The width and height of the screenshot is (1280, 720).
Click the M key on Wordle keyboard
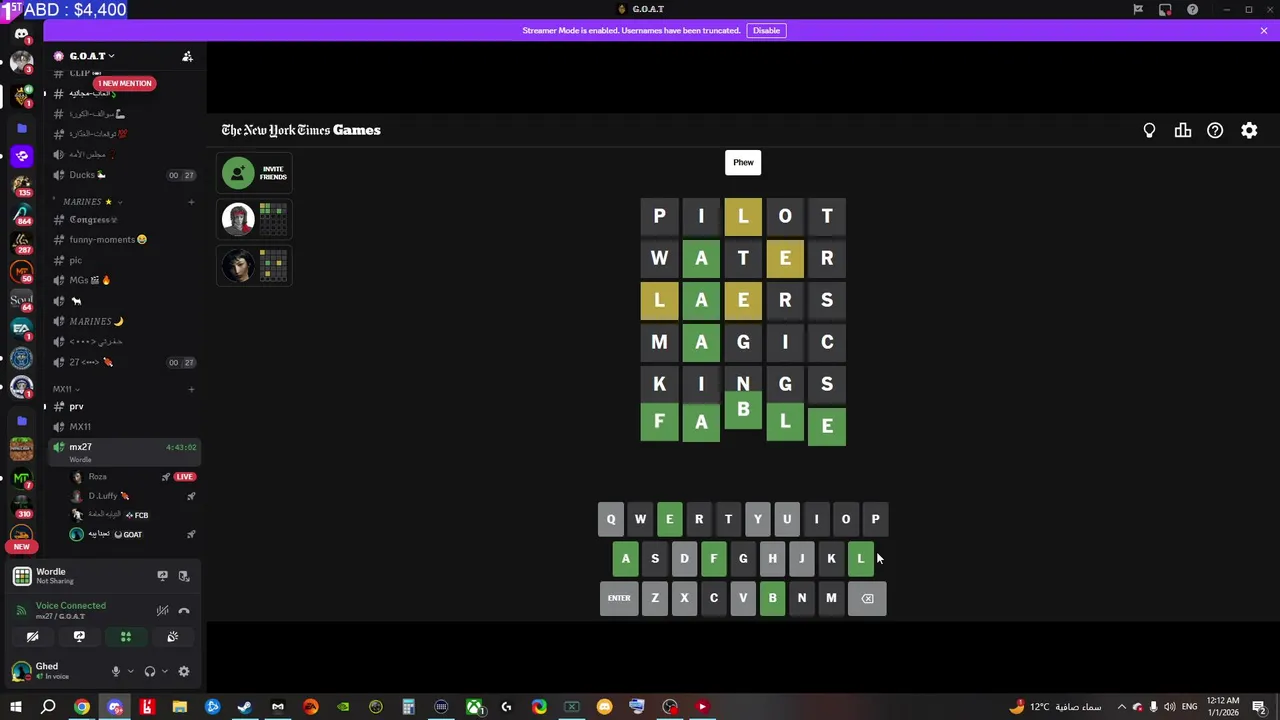click(831, 598)
